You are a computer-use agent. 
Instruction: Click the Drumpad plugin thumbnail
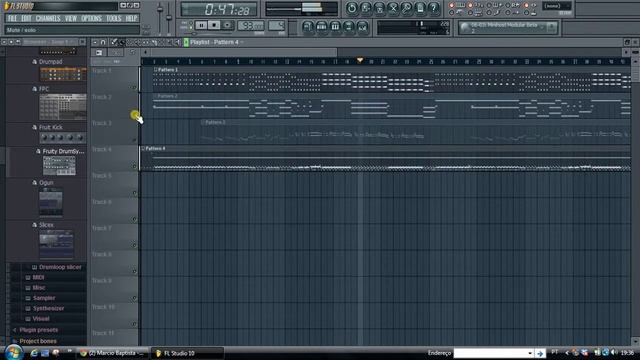(x=63, y=74)
